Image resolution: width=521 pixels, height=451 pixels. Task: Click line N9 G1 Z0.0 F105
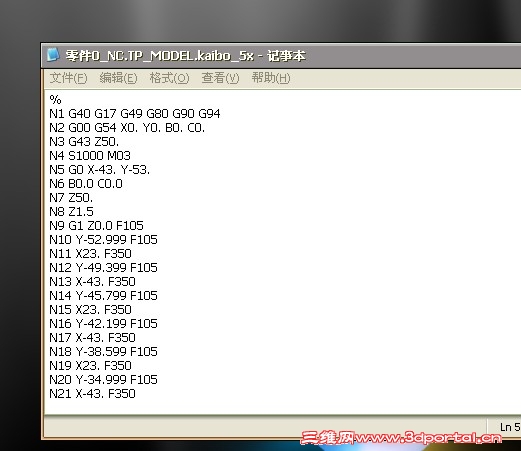(96, 226)
